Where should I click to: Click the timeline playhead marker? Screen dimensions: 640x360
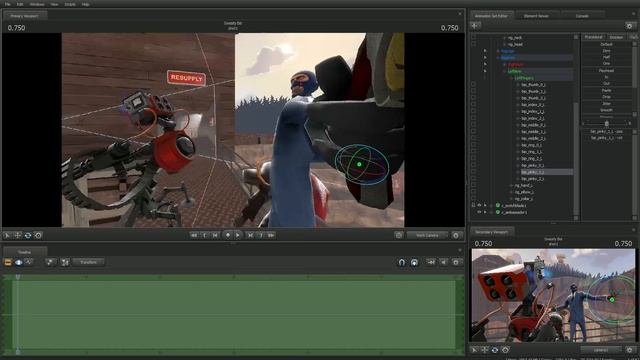point(18,277)
